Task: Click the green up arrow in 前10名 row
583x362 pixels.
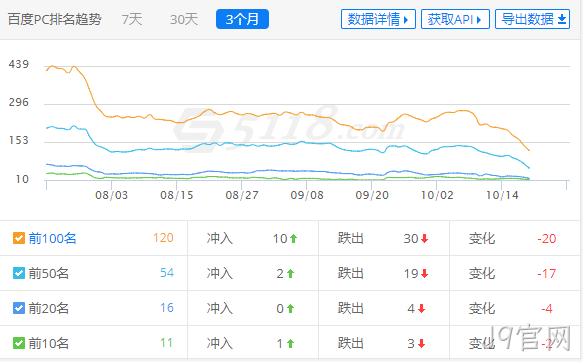Action: pos(290,343)
